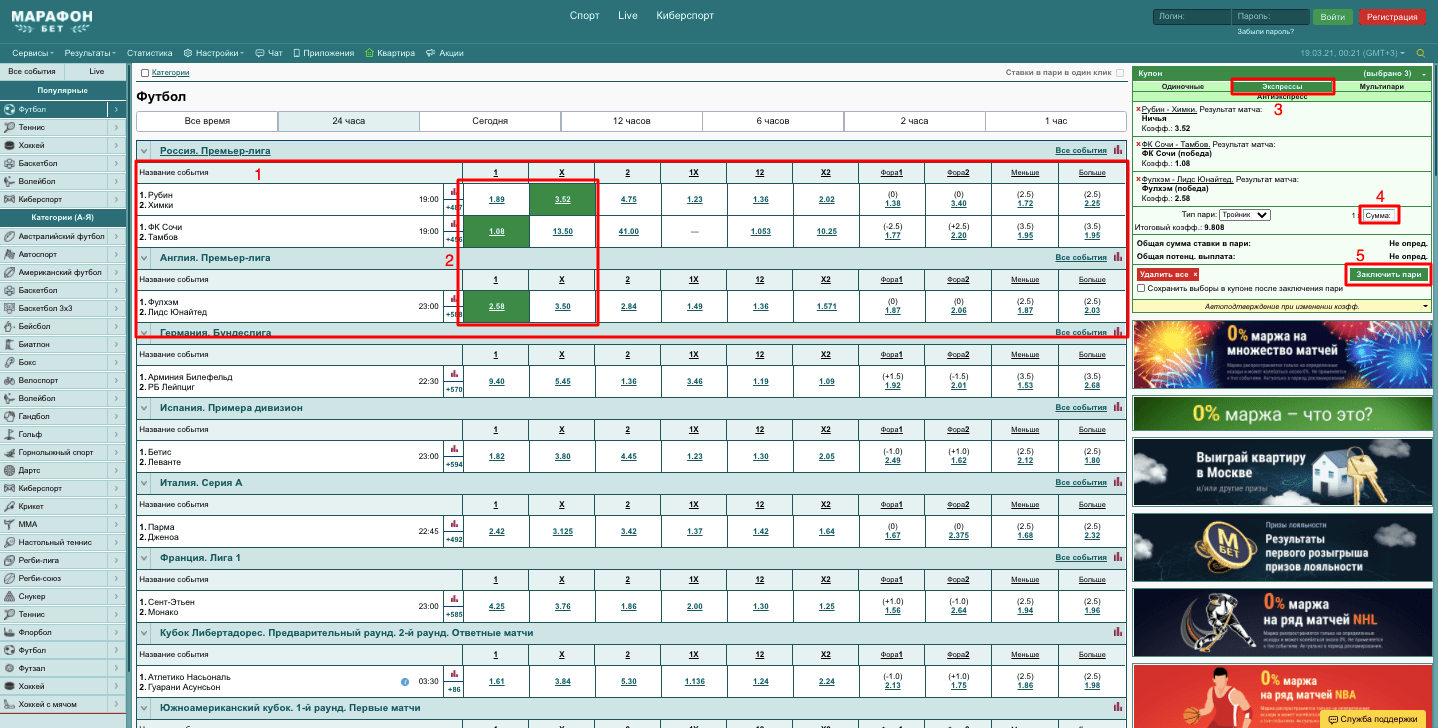Screen dimensions: 1438x728
Task: Click the Горнолыжный спорт skiing icon
Action: coord(10,452)
